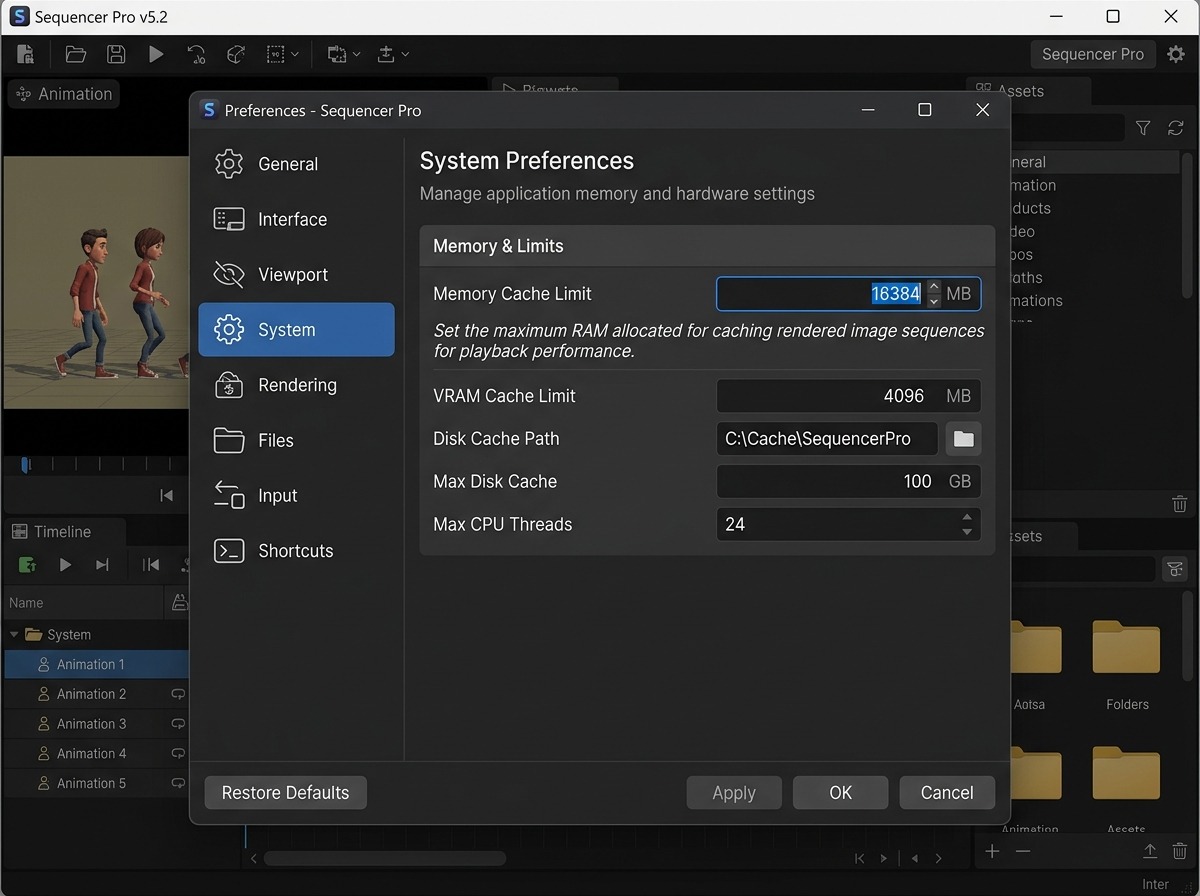Screen dimensions: 1200x896
Task: Open the dropdown arrow next to copy layout icon
Action: tap(355, 55)
